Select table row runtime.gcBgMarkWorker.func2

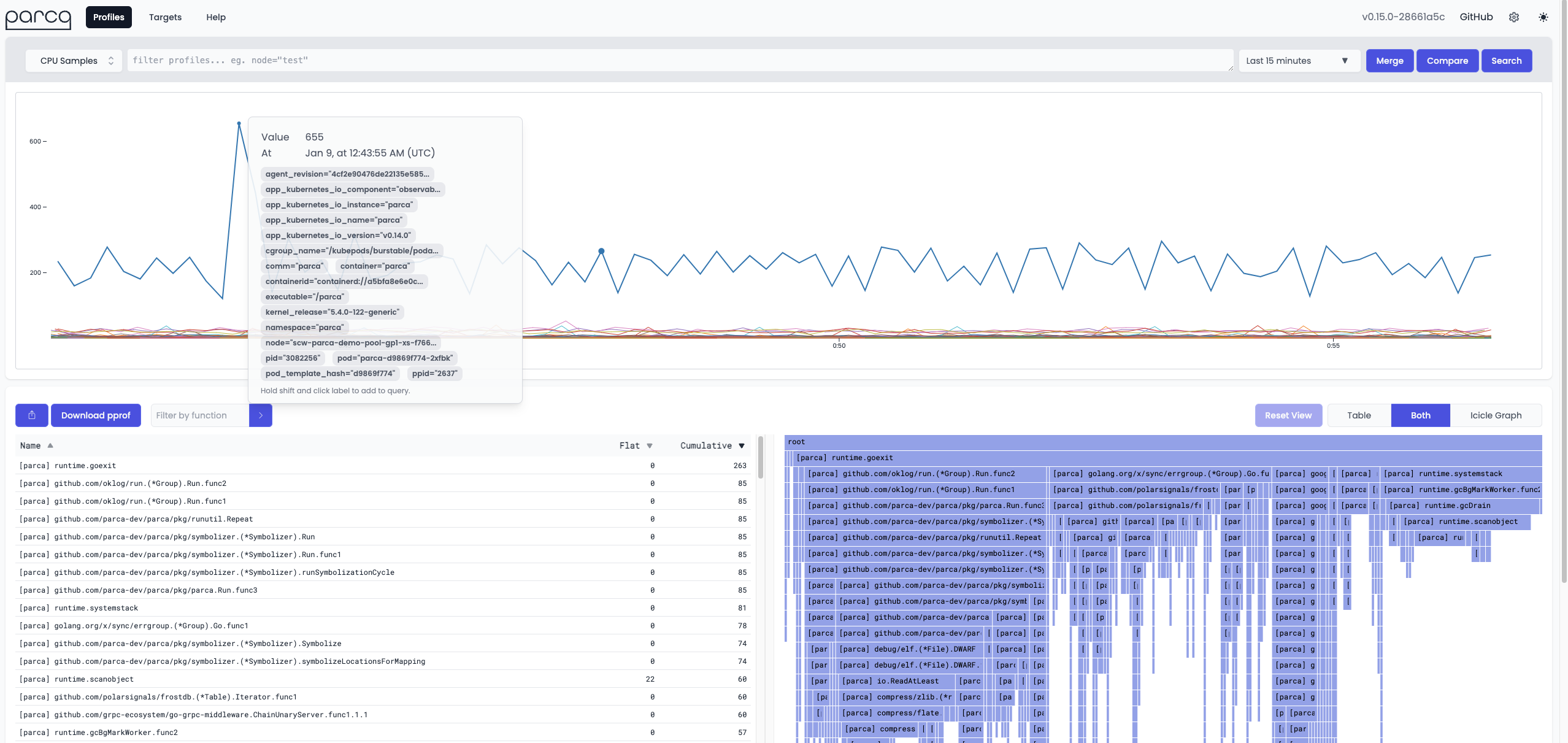[x=383, y=733]
